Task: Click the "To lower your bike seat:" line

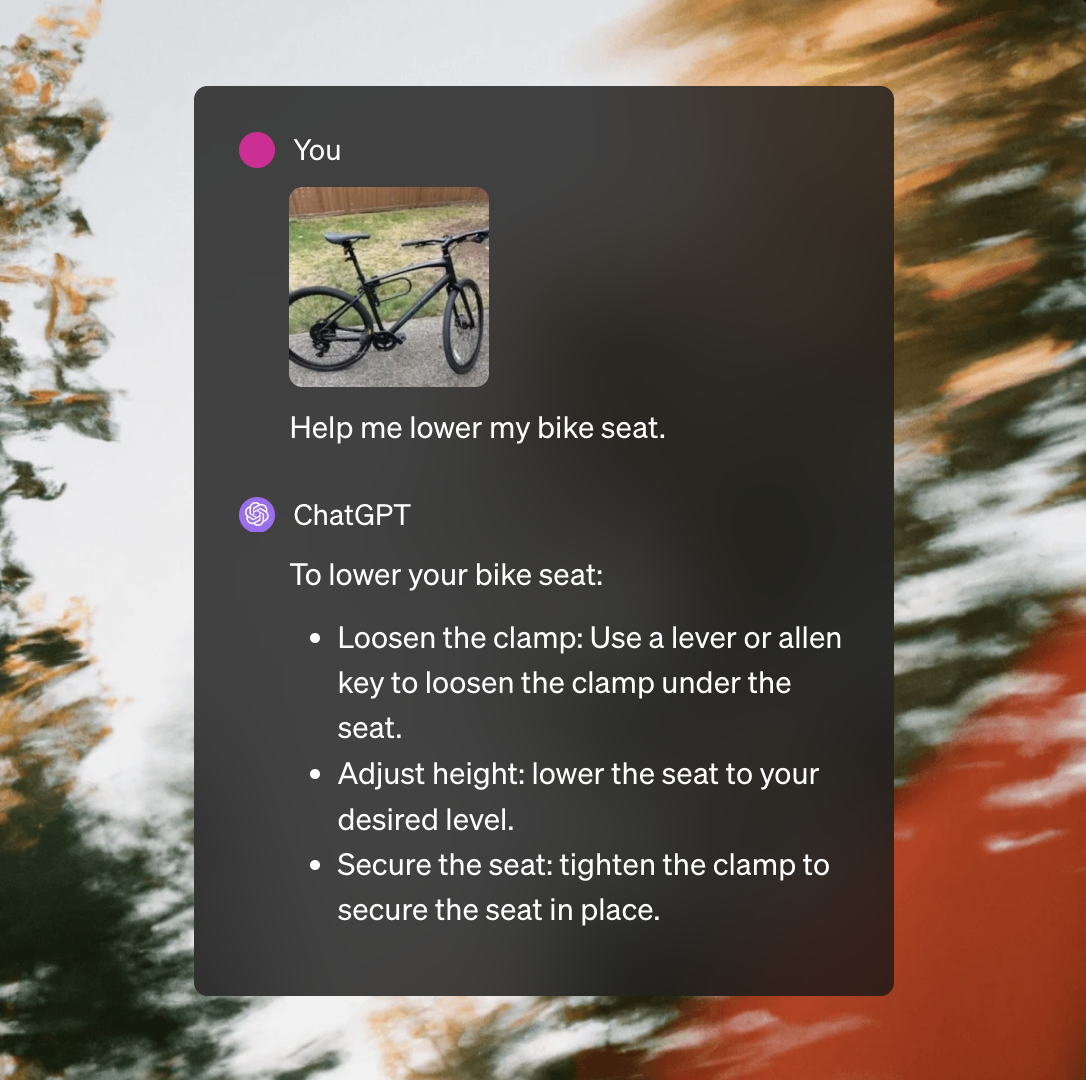Action: click(446, 575)
